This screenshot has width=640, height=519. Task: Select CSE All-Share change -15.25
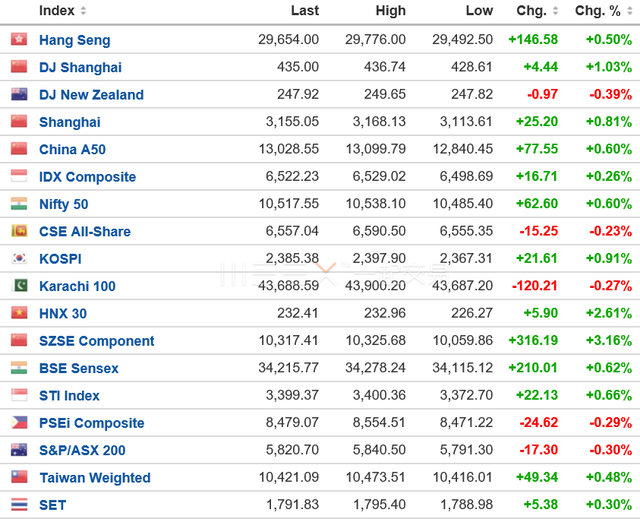click(539, 231)
